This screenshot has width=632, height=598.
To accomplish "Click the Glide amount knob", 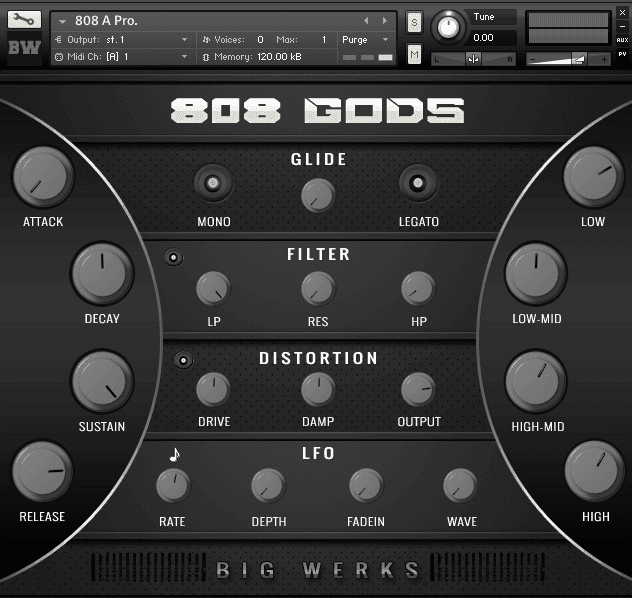I will pos(318,195).
